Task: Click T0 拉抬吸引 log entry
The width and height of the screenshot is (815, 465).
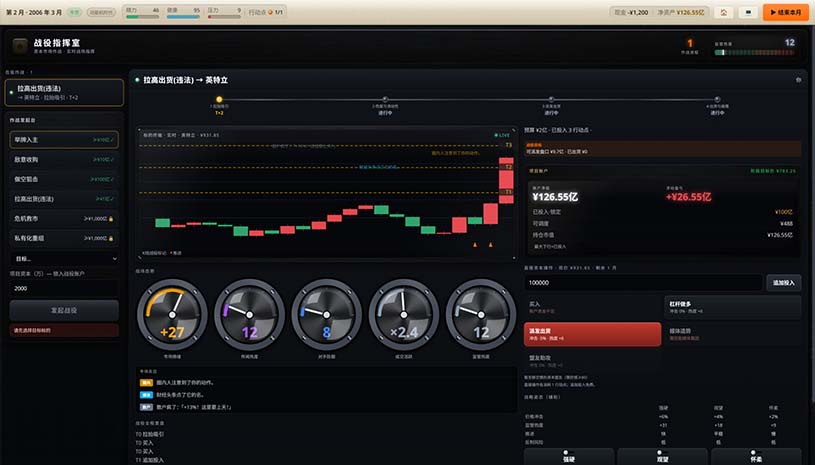Action: [x=150, y=434]
